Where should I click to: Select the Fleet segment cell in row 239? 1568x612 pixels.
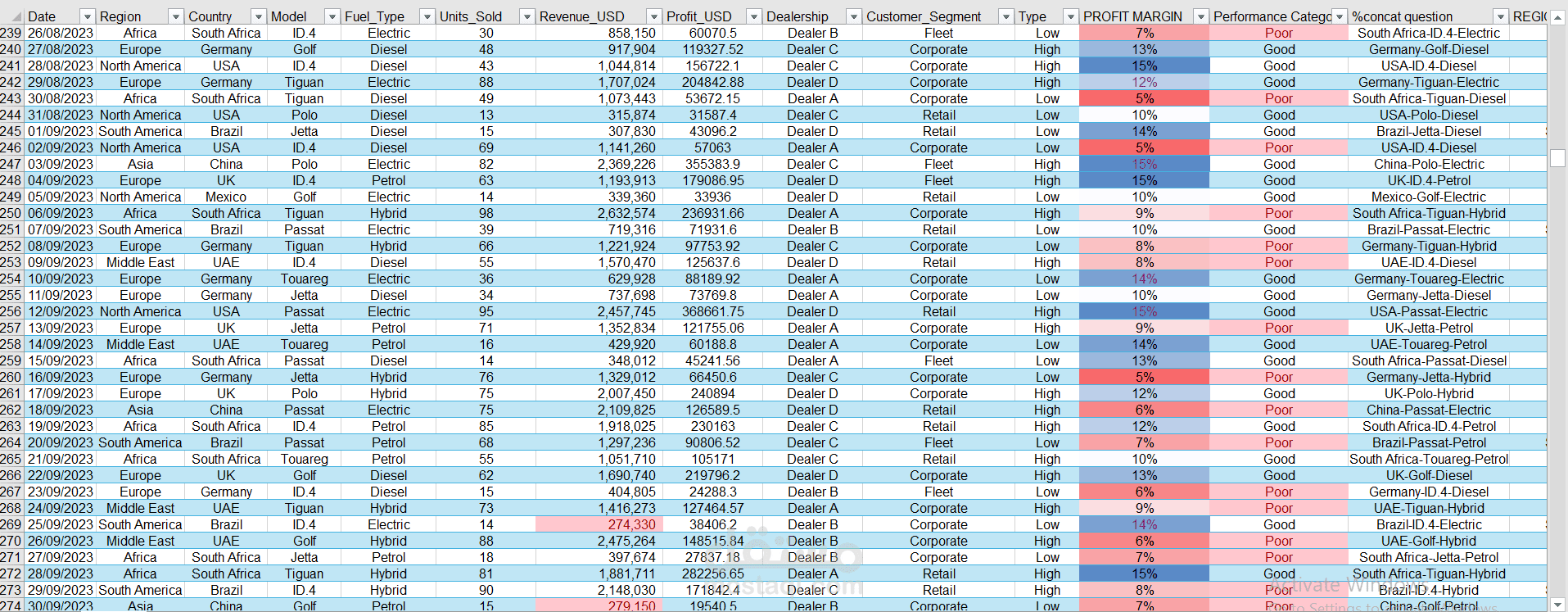(938, 33)
